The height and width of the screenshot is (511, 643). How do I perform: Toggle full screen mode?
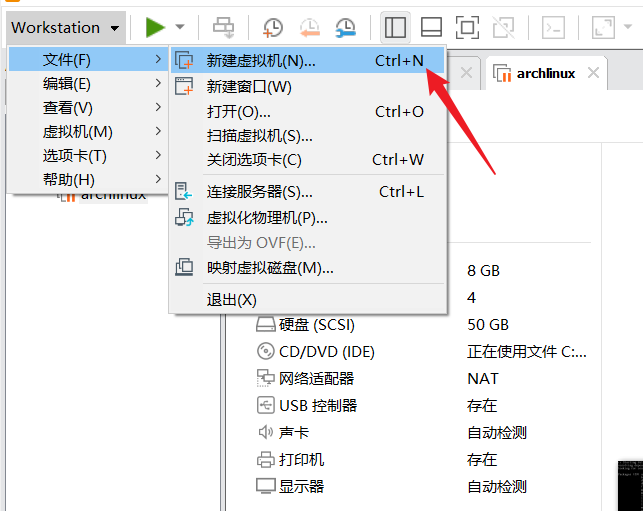(x=466, y=27)
